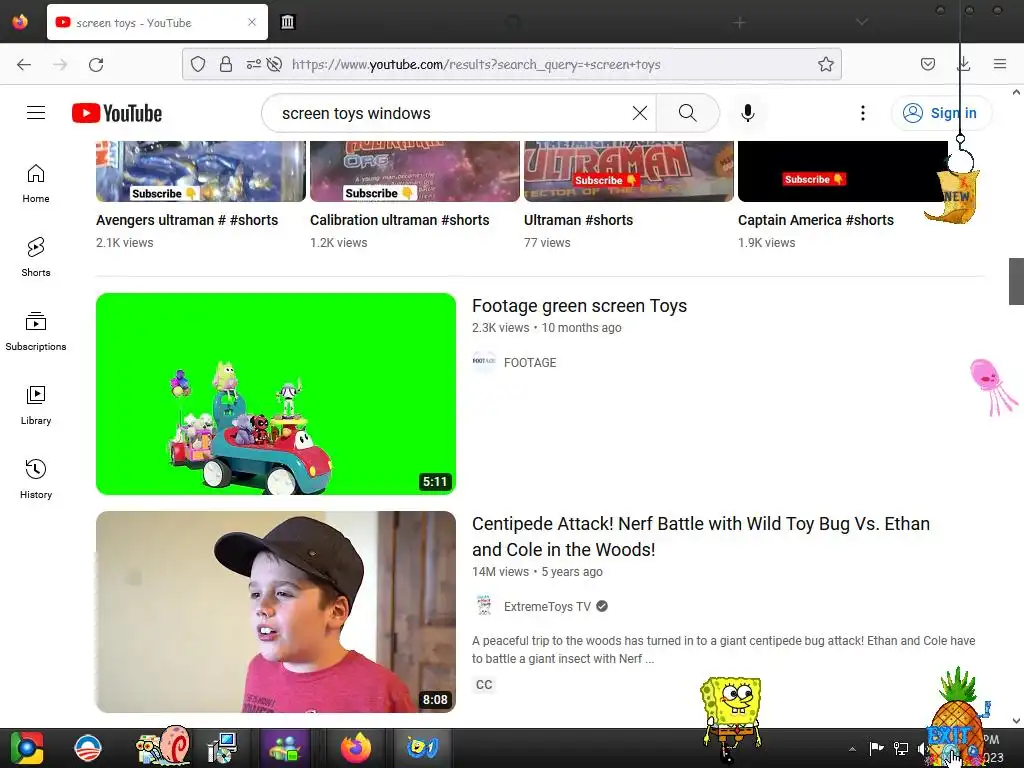1024x768 pixels.
Task: Clear the search query with the X icon
Action: click(640, 113)
